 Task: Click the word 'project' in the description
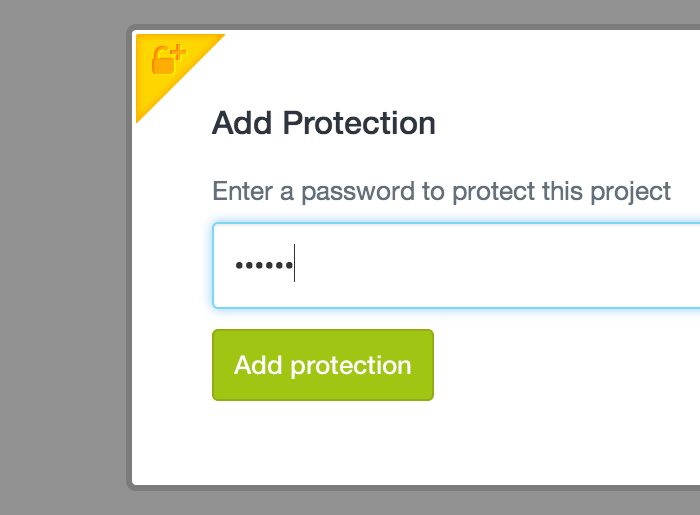pos(630,192)
